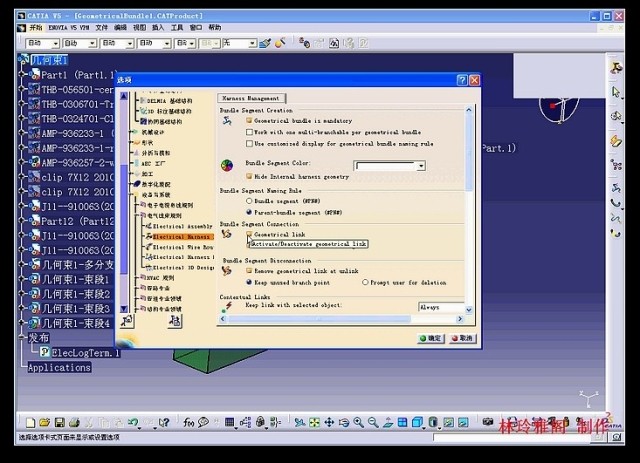640x463 pixels.
Task: Click the options panel vertical scrollbar down arrow
Action: (x=469, y=309)
